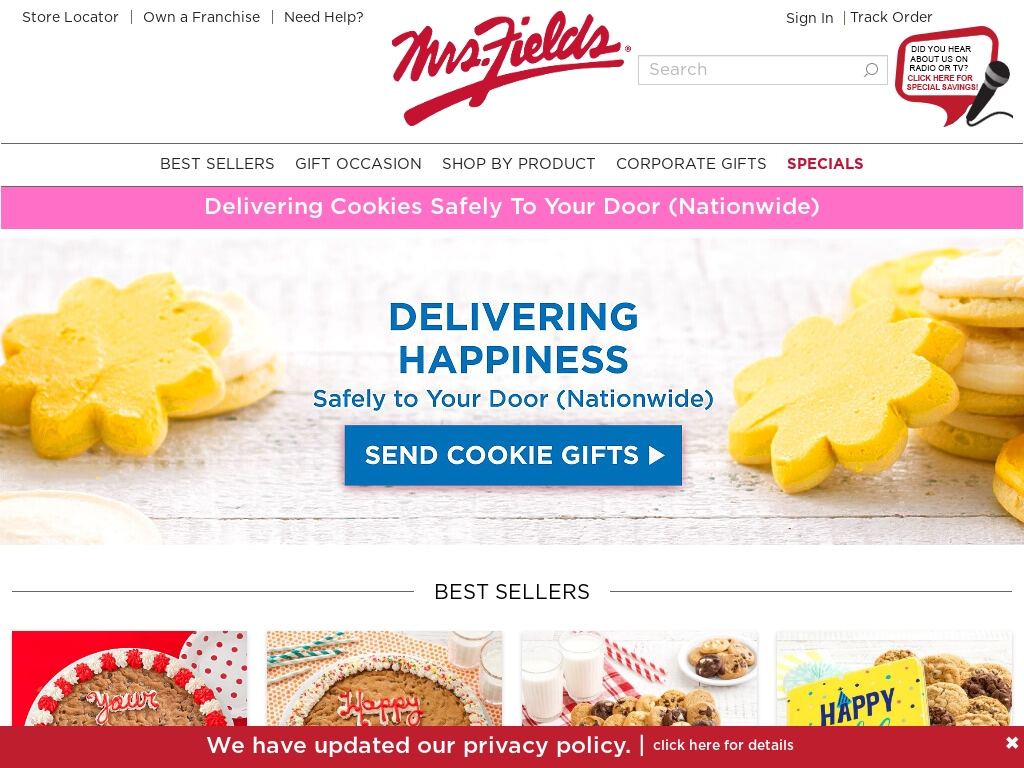This screenshot has height=768, width=1024.
Task: Open the Corporate Gifts menu
Action: (691, 164)
